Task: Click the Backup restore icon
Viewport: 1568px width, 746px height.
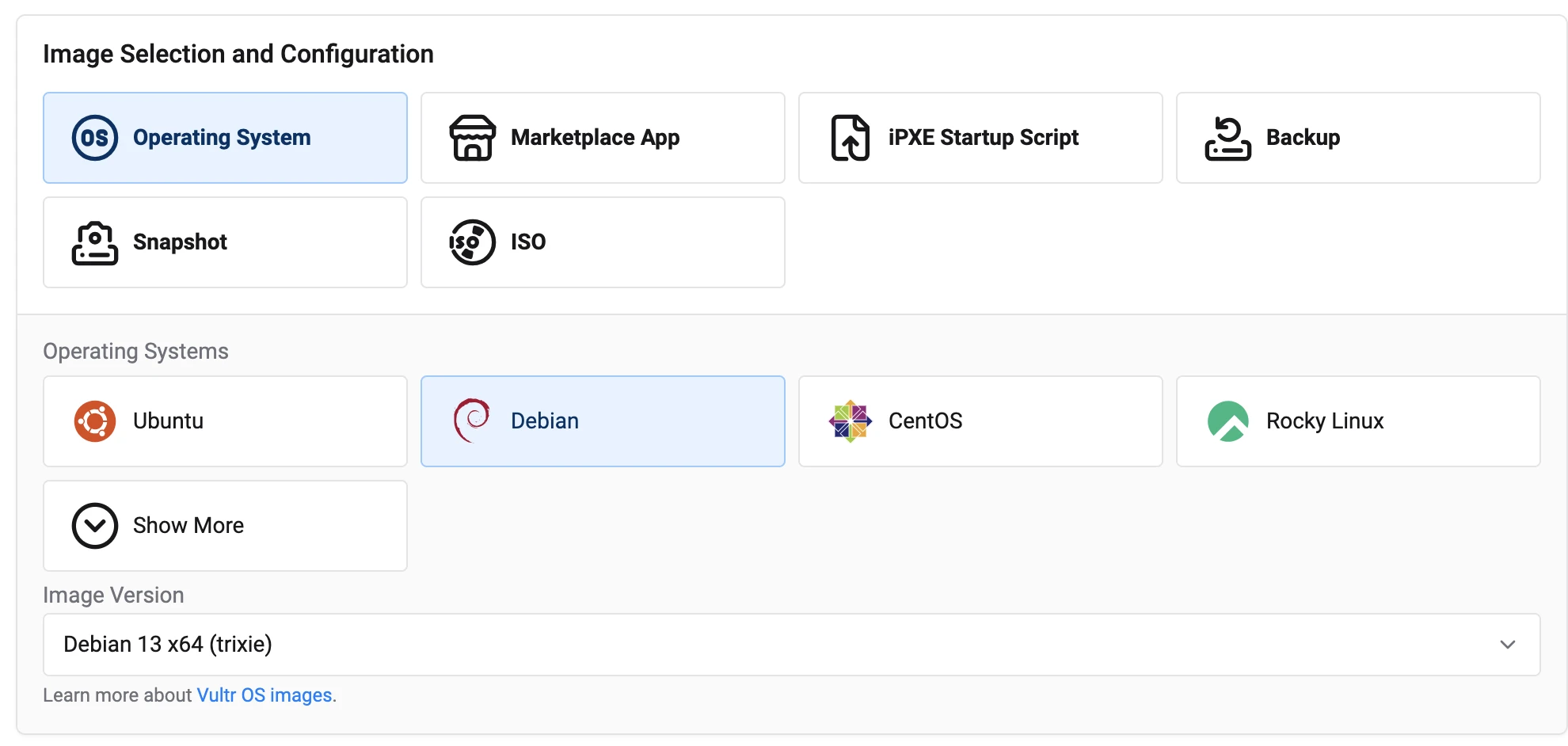Action: tap(1228, 138)
